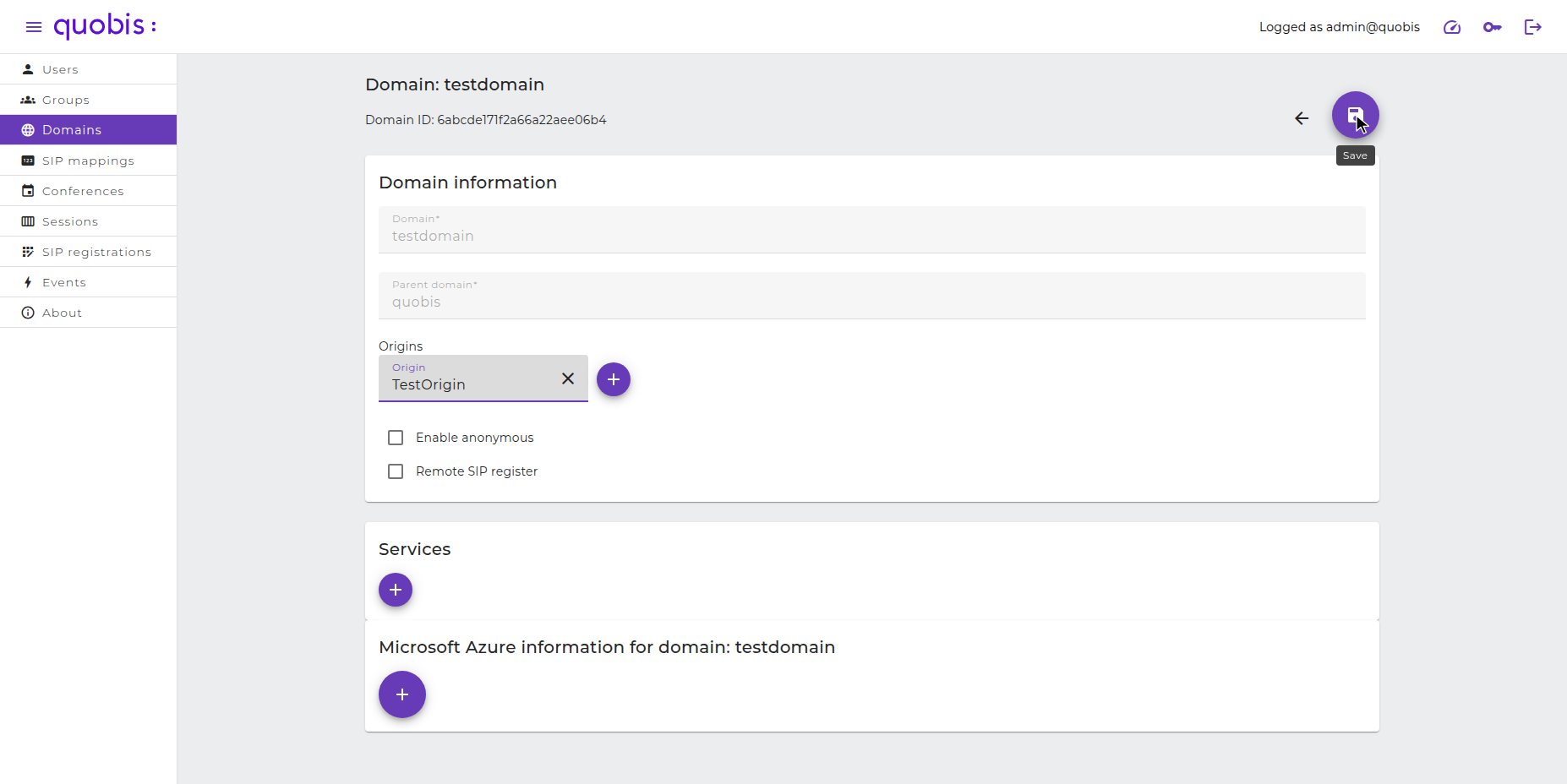Click the Origin TestOrigin input field
The height and width of the screenshot is (784, 1567).
pyautogui.click(x=469, y=378)
